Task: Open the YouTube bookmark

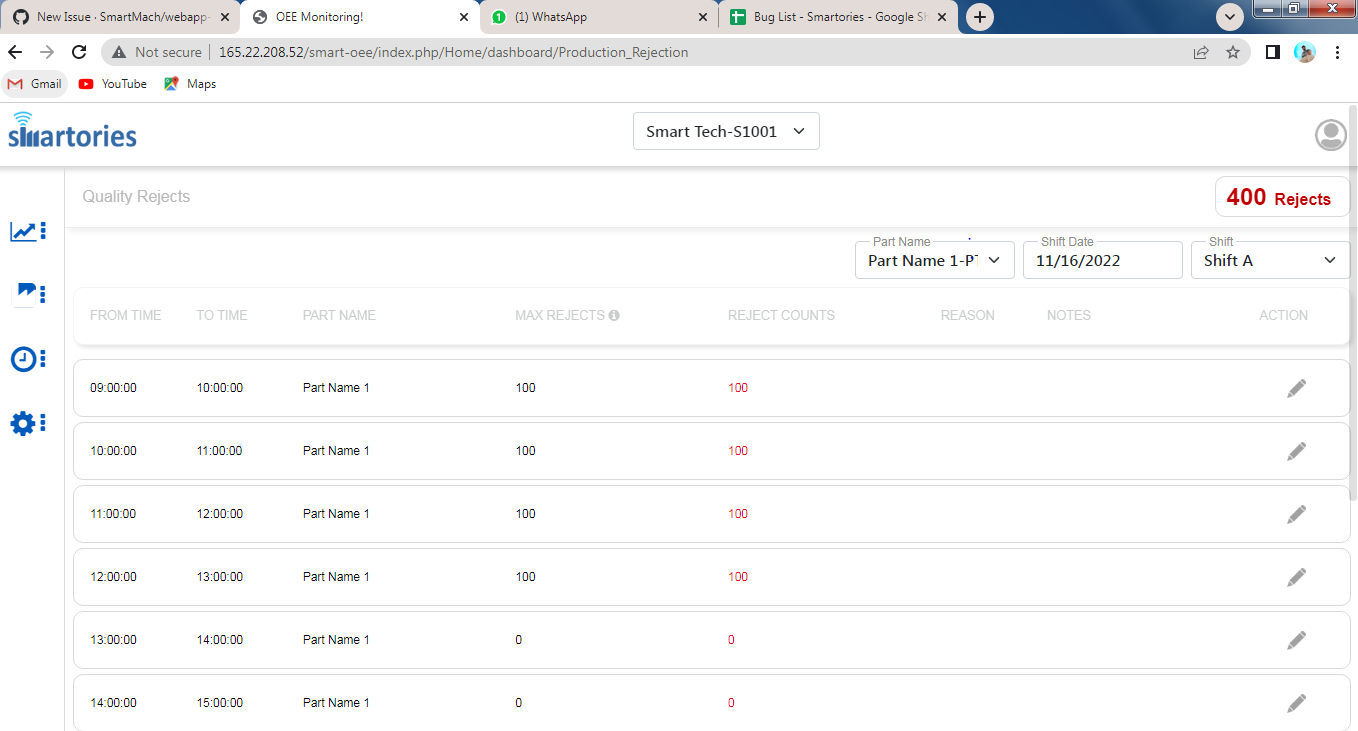Action: 113,84
